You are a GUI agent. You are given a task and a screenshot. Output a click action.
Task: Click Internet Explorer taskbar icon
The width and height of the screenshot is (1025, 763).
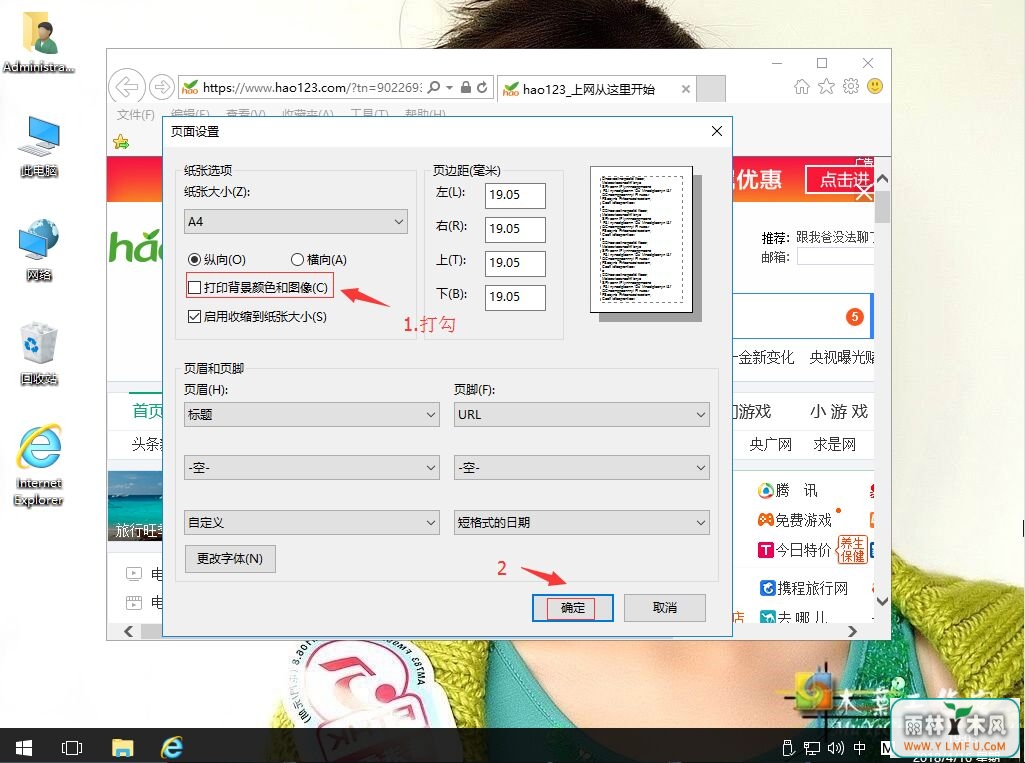[x=172, y=747]
